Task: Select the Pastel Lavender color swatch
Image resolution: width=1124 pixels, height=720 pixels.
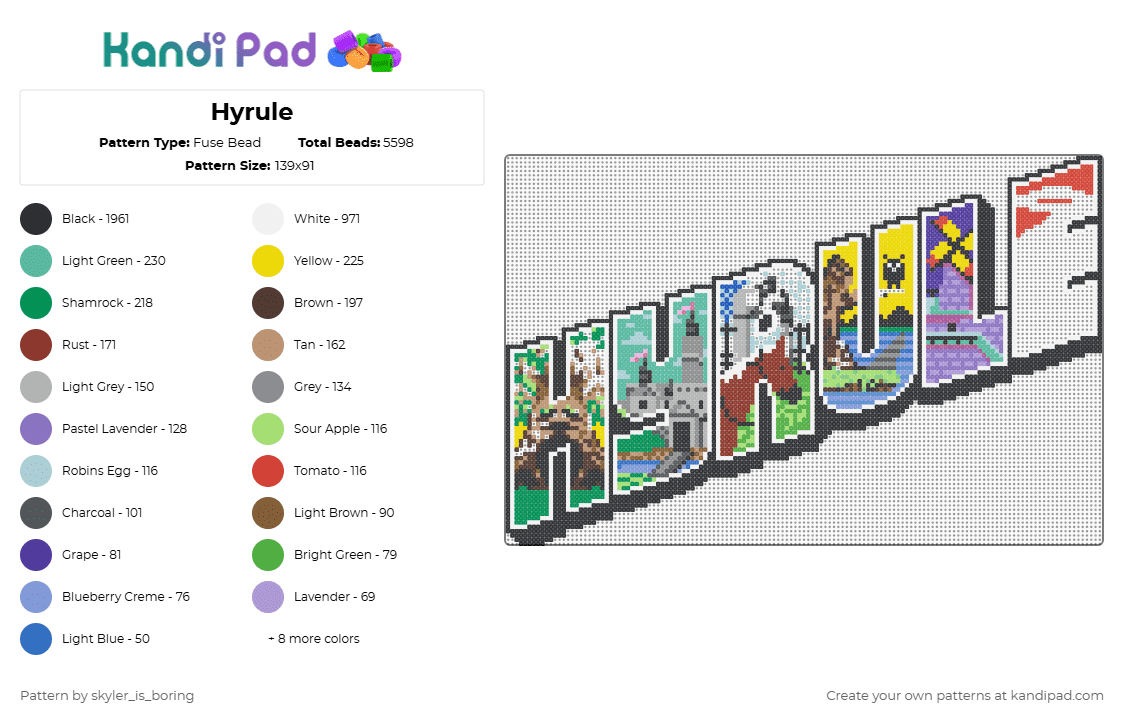Action: tap(36, 429)
